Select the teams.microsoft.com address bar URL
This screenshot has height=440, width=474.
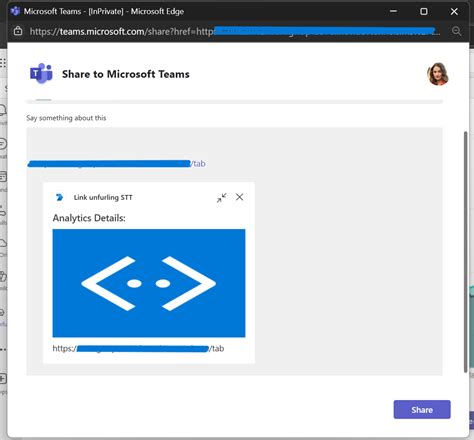[235, 31]
